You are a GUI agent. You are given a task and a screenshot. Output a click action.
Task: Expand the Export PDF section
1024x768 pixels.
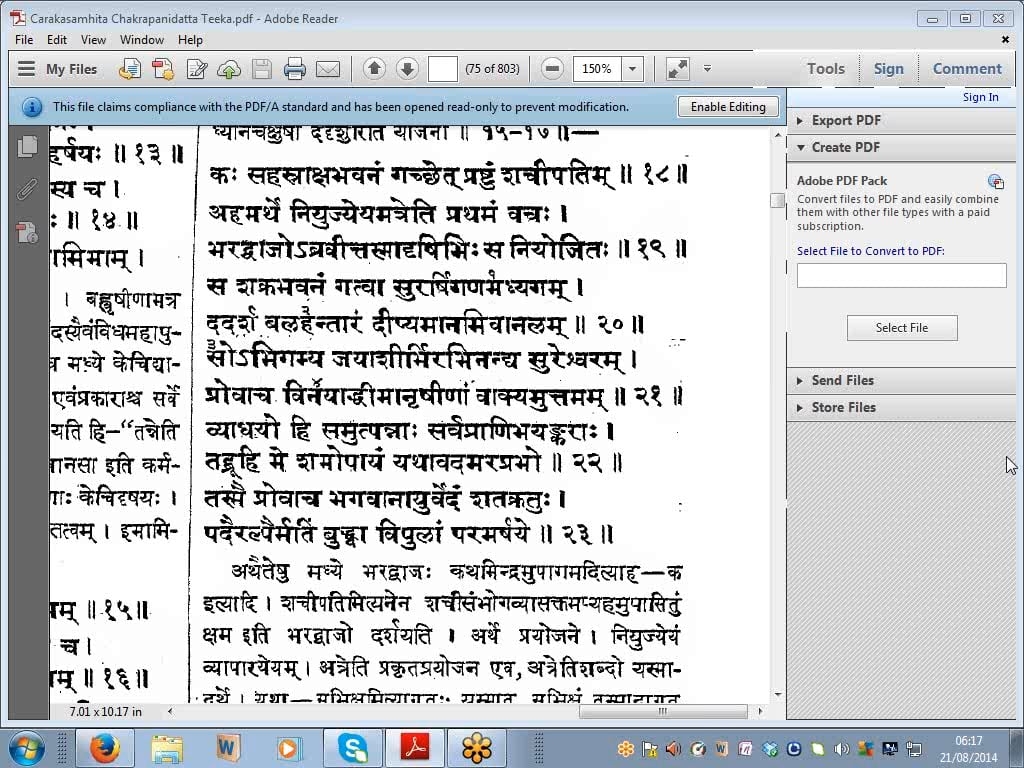[x=845, y=120]
